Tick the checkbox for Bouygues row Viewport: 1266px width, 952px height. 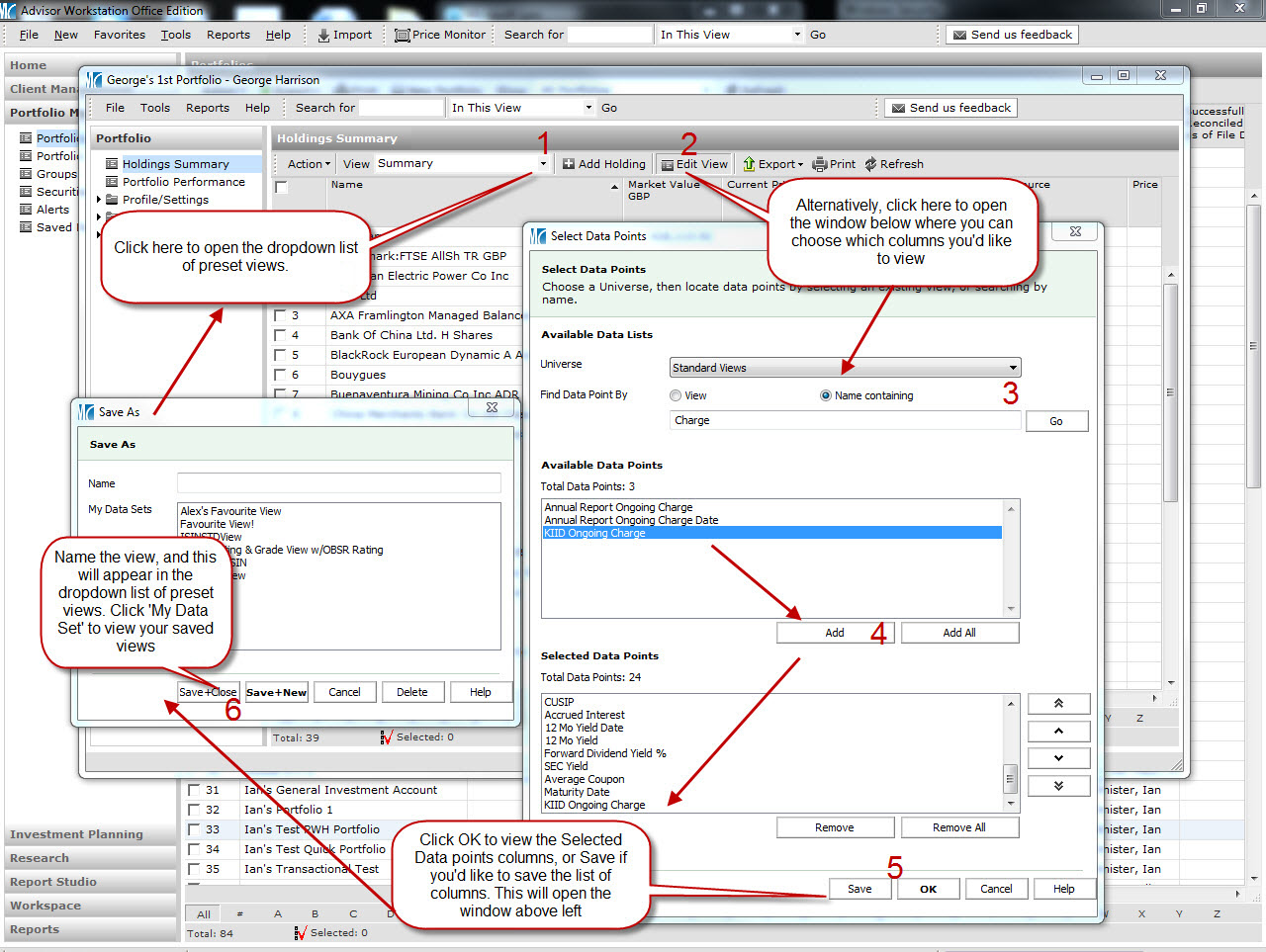(x=280, y=375)
